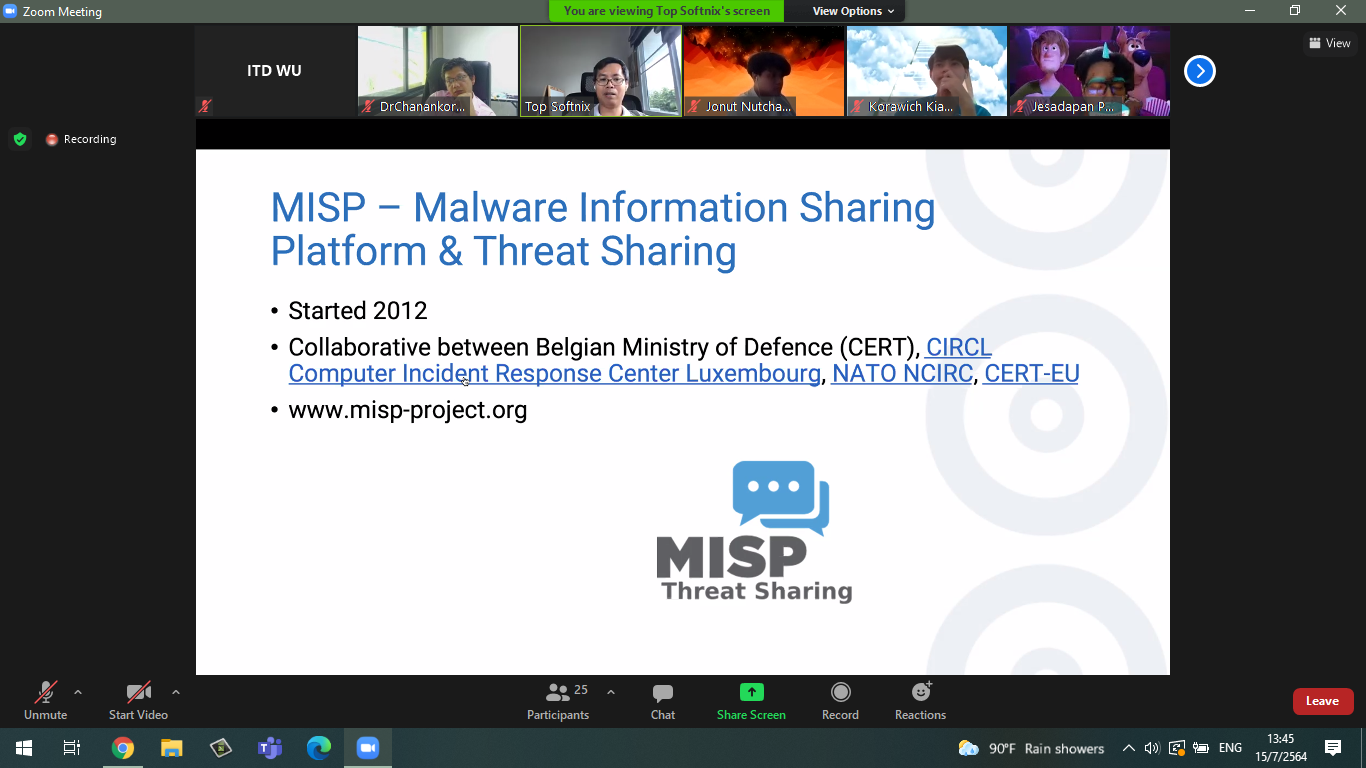Viewport: 1366px width, 768px height.
Task: Click the View layout button at top right
Action: (1330, 43)
